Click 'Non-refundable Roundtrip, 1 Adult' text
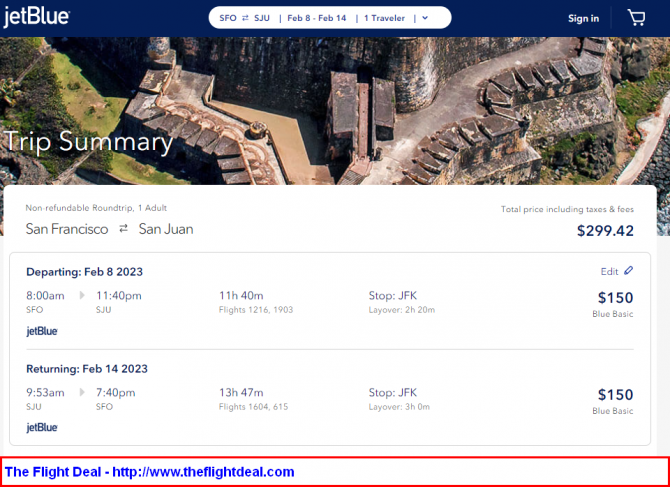Viewport: 670px width, 487px height. click(96, 208)
